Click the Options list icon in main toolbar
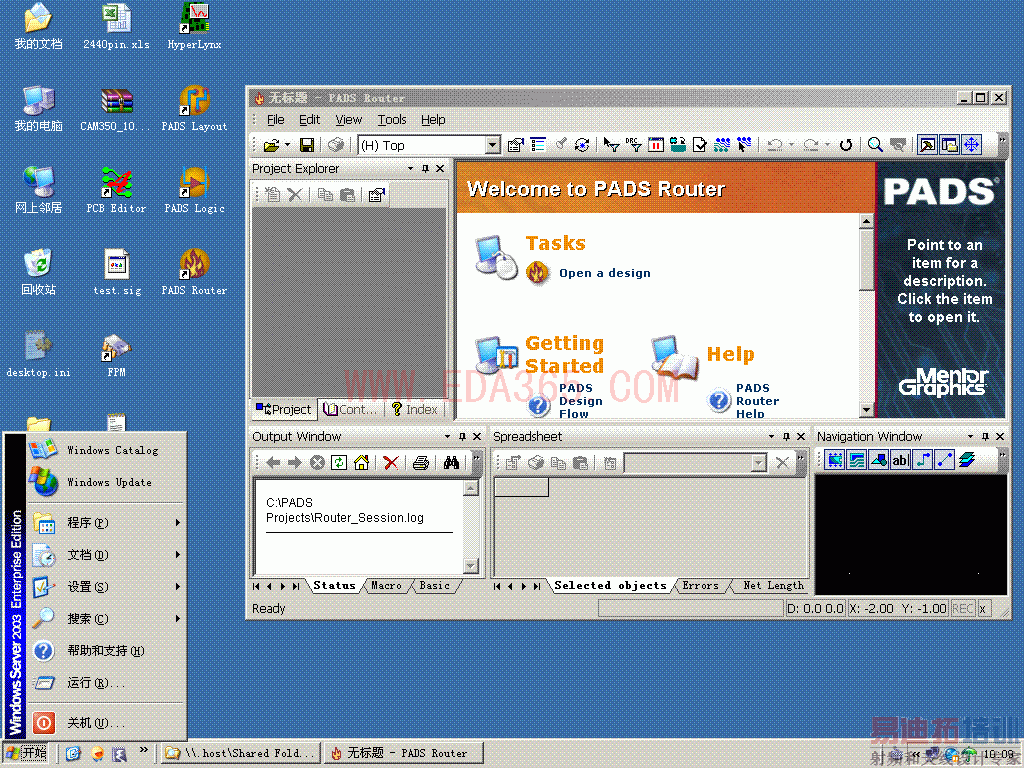 coord(538,145)
